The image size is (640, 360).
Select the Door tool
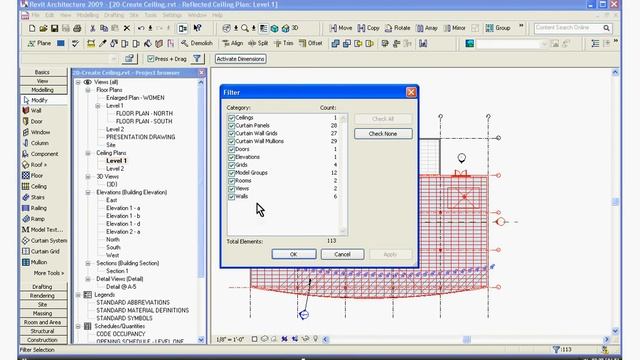tap(32, 121)
